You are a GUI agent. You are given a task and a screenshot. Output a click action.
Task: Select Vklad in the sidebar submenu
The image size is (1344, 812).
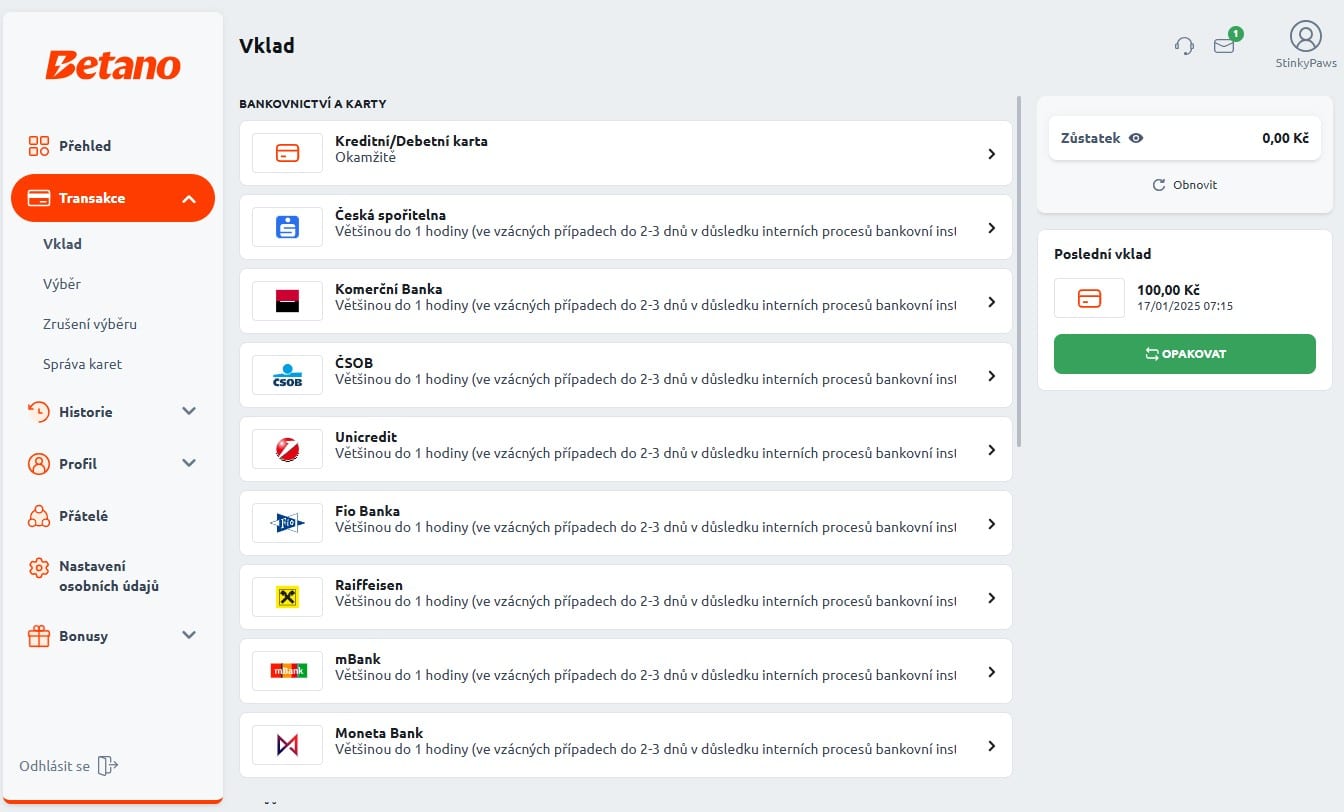pos(63,244)
